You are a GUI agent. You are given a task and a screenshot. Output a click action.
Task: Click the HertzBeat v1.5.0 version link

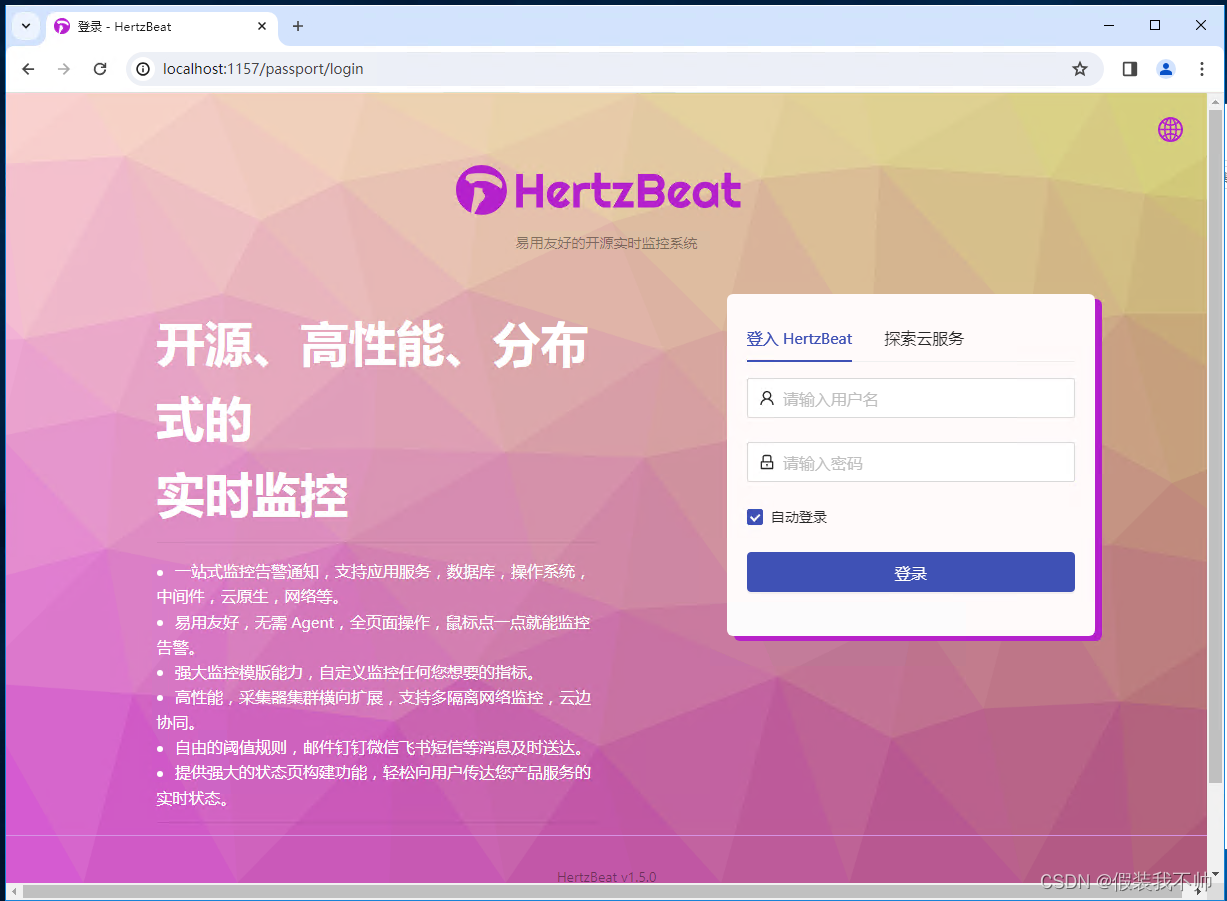coord(605,876)
